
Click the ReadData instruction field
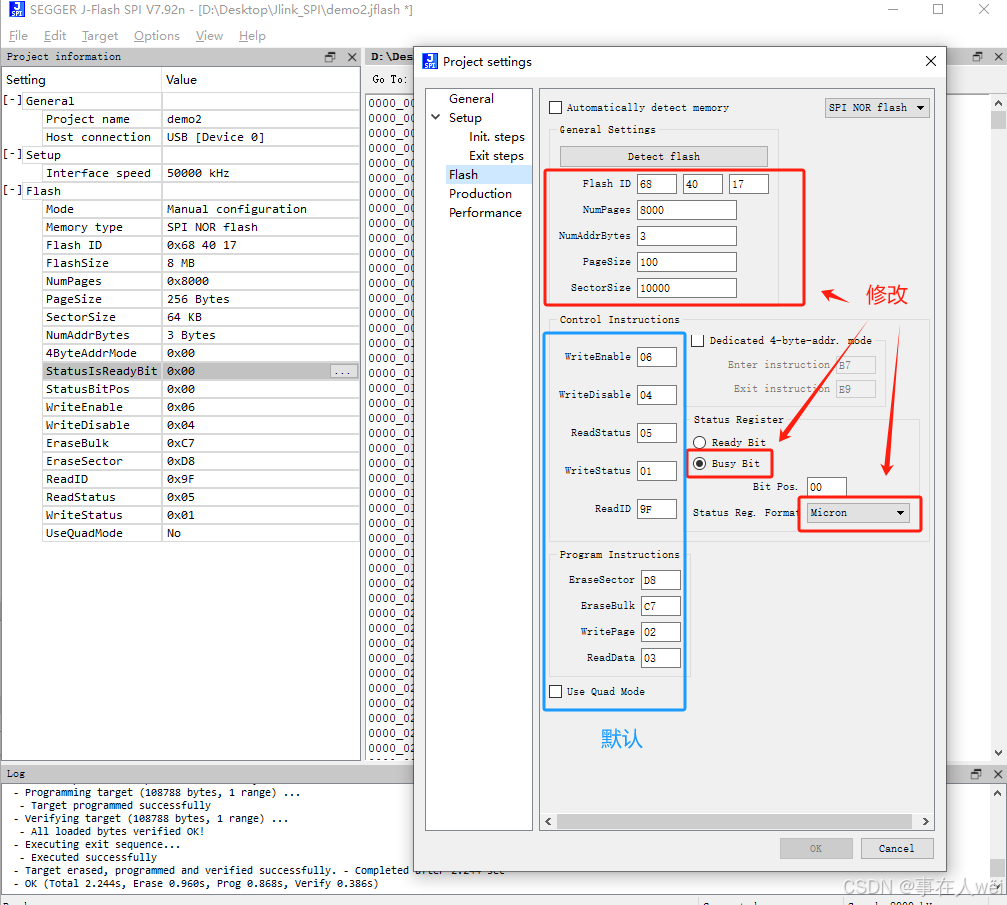pyautogui.click(x=661, y=658)
